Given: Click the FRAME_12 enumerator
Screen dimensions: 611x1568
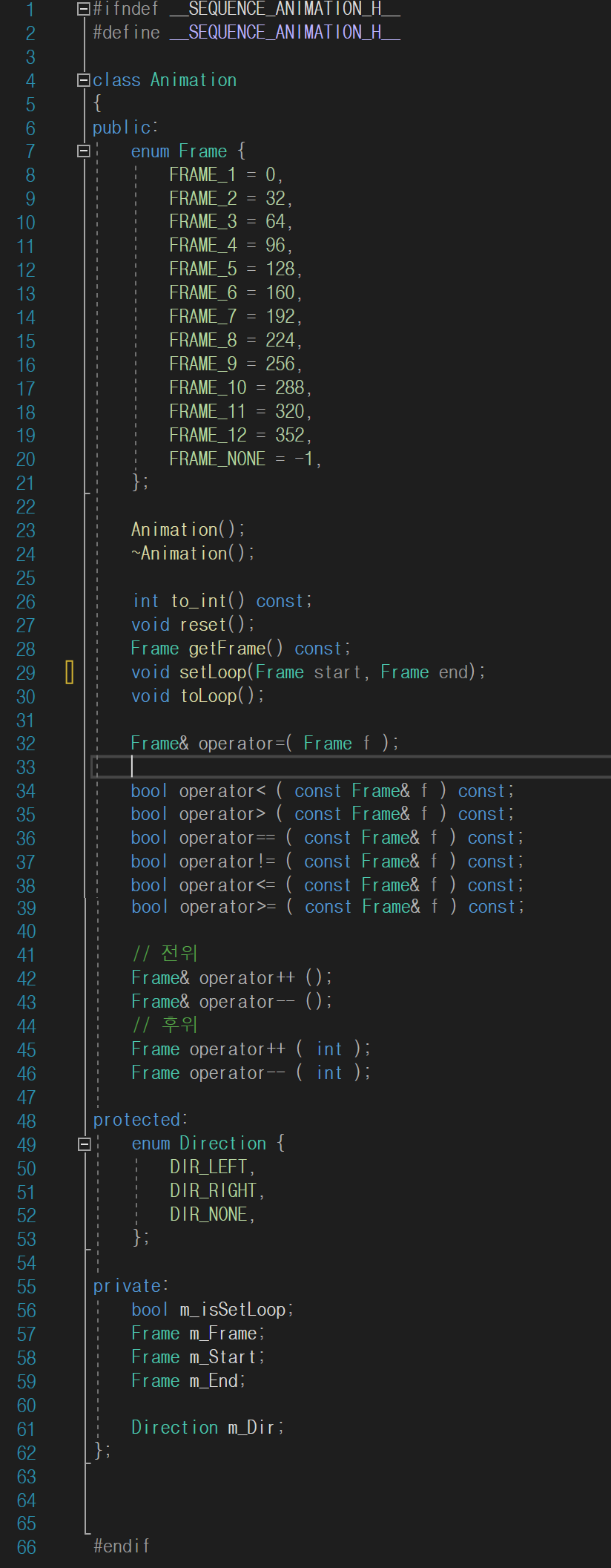Looking at the screenshot, I should click(208, 436).
